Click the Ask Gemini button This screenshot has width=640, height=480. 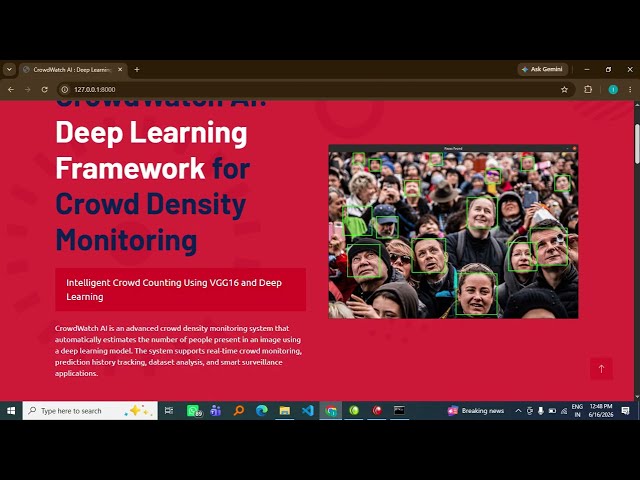pyautogui.click(x=543, y=69)
